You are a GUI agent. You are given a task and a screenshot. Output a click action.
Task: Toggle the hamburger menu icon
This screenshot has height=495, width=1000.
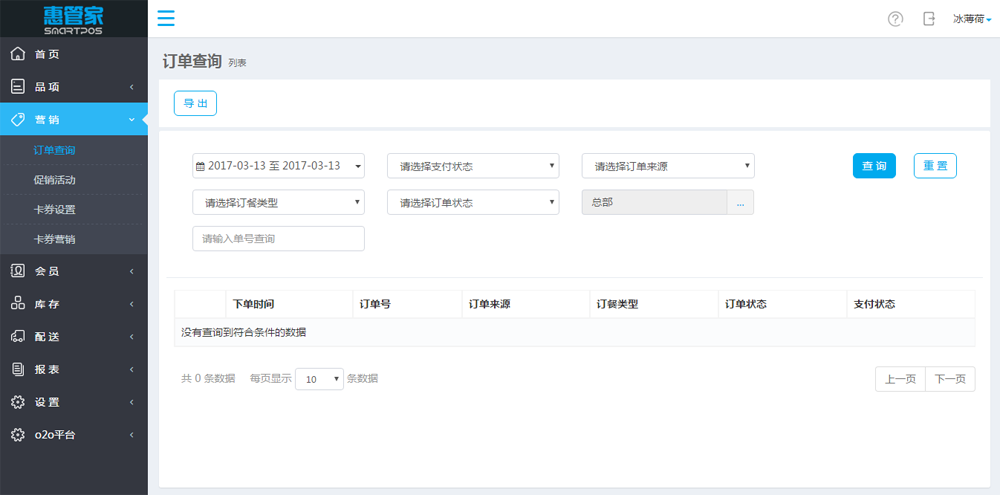tap(166, 18)
